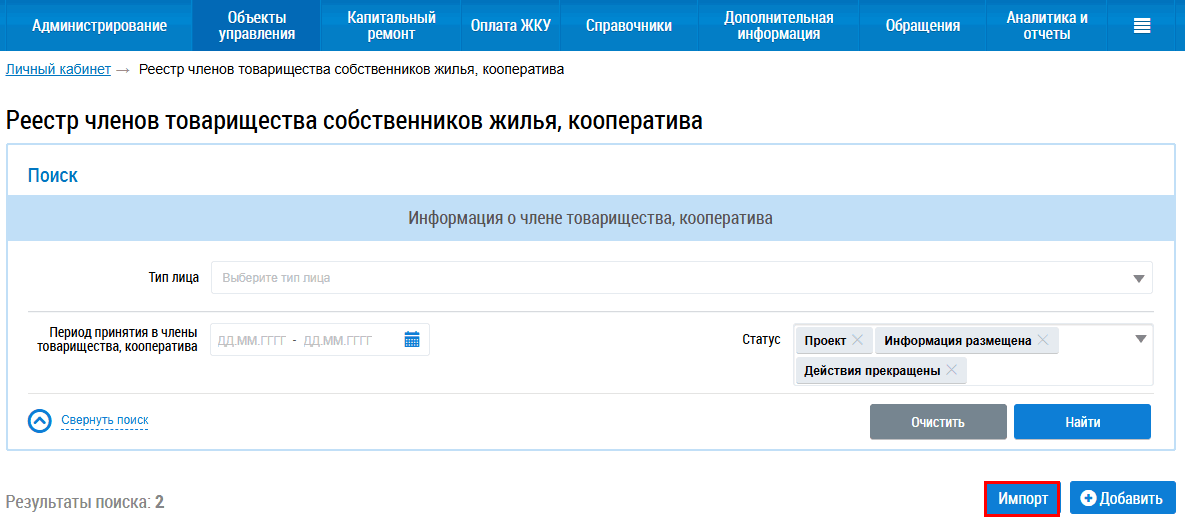Open 'Объекты управления' menu tab

[257, 26]
